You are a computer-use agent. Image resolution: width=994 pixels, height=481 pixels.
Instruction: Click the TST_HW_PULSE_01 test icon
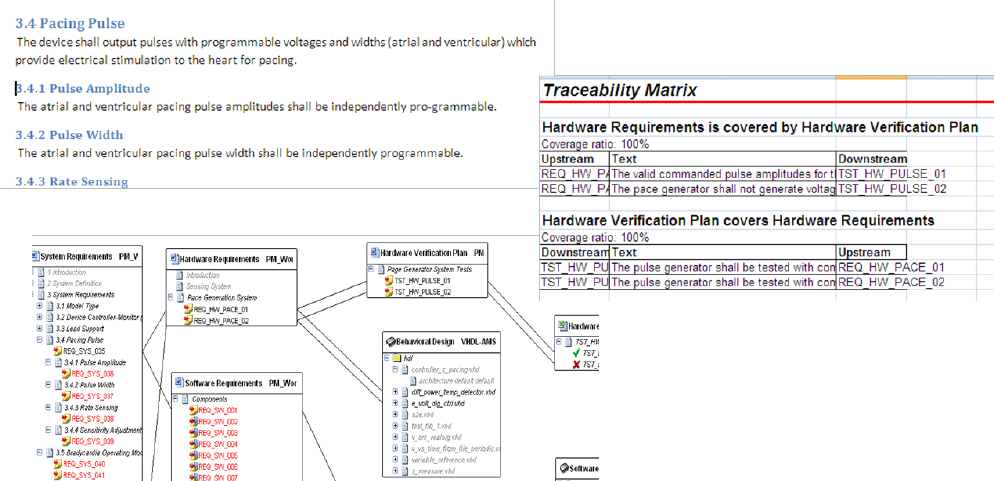(389, 281)
